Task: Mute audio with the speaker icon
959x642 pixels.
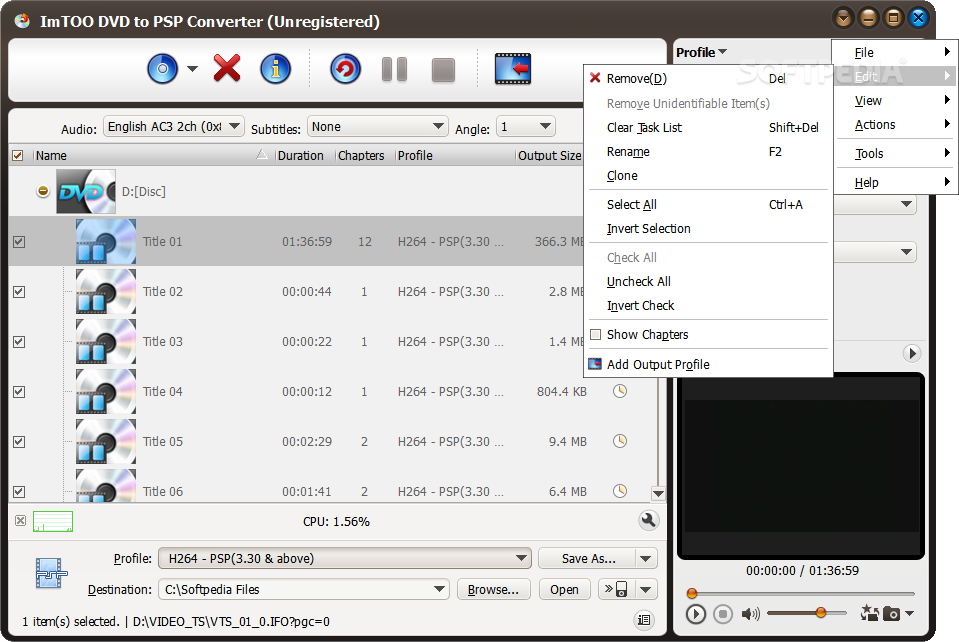Action: (750, 613)
